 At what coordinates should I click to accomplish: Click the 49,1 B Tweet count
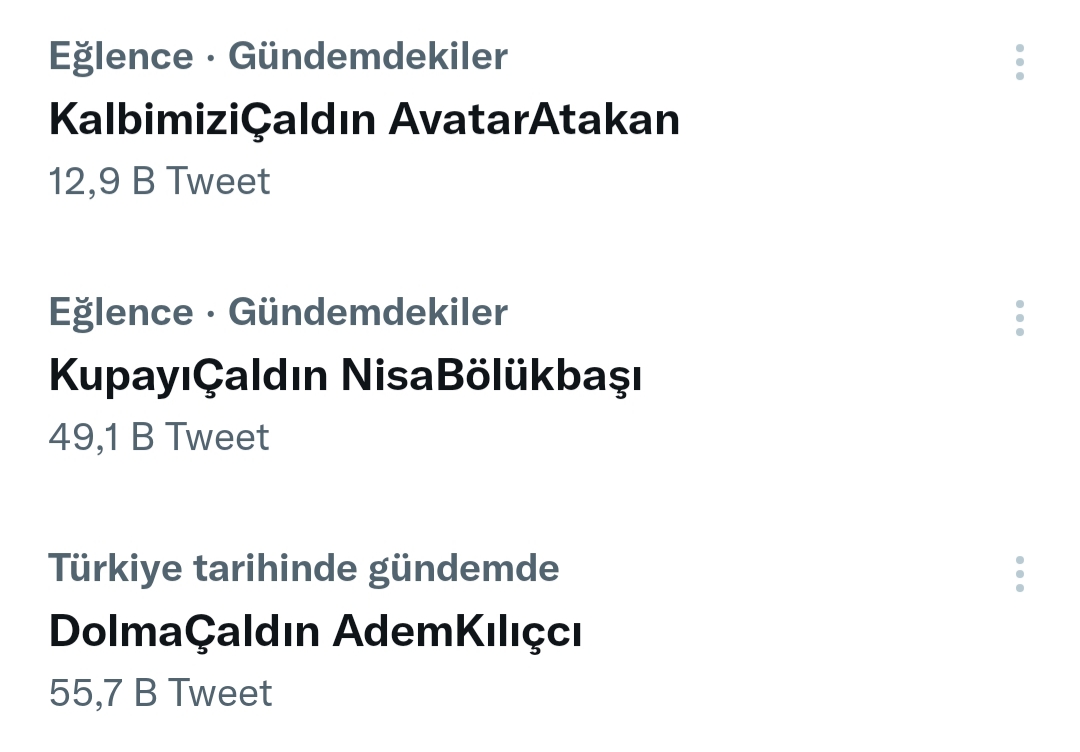pyautogui.click(x=159, y=438)
